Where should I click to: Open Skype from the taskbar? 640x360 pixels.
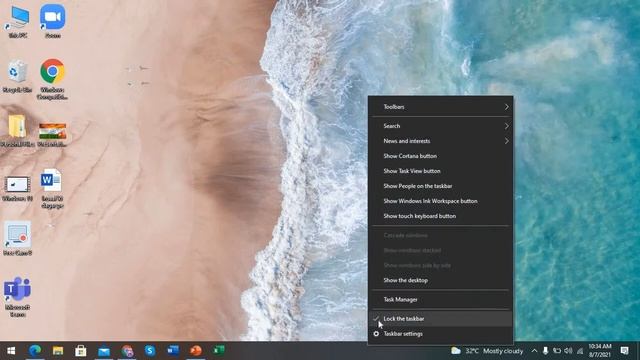150,351
